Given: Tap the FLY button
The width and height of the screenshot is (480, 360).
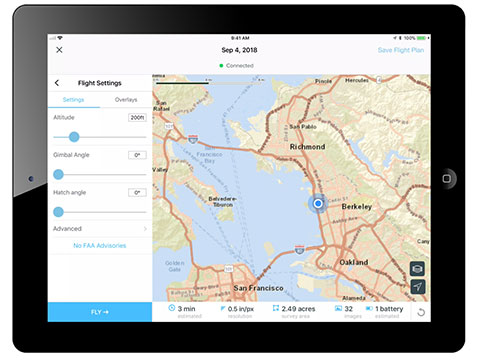Looking at the screenshot, I should point(100,312).
